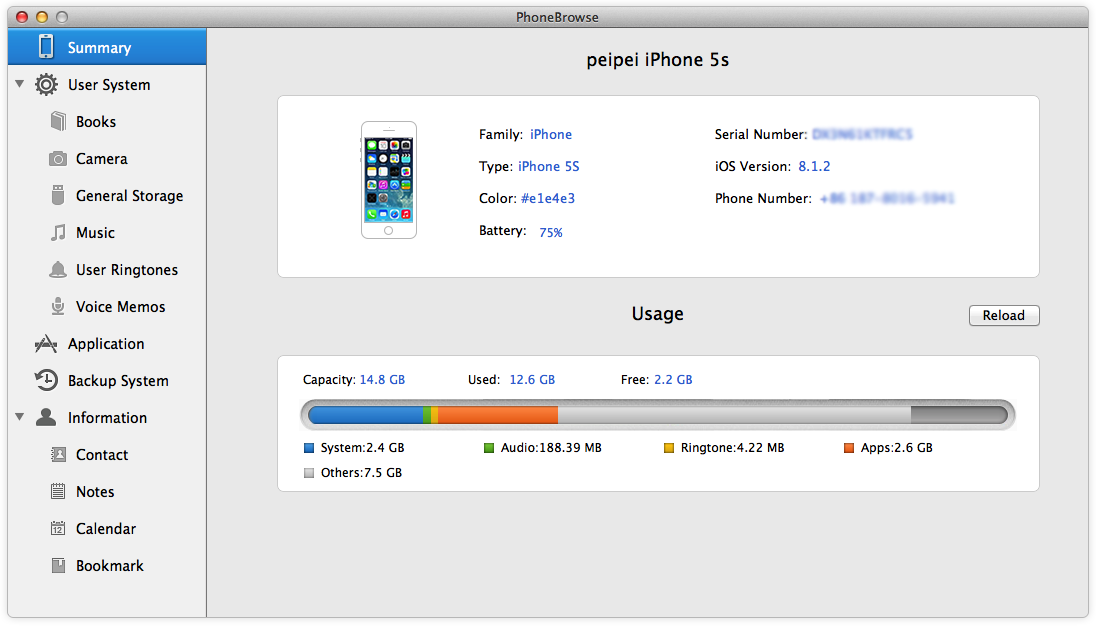Open Calendar label in sidebar

(106, 529)
